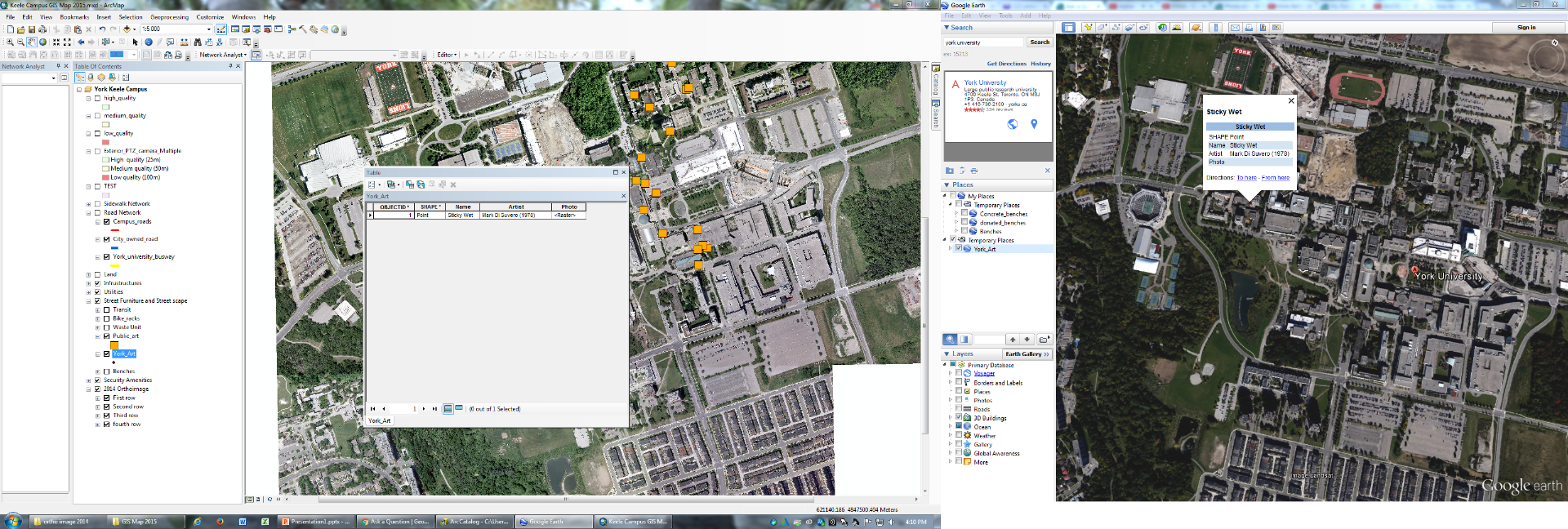This screenshot has width=1568, height=529.
Task: Toggle the Campus_roads layer checkbox
Action: click(106, 221)
